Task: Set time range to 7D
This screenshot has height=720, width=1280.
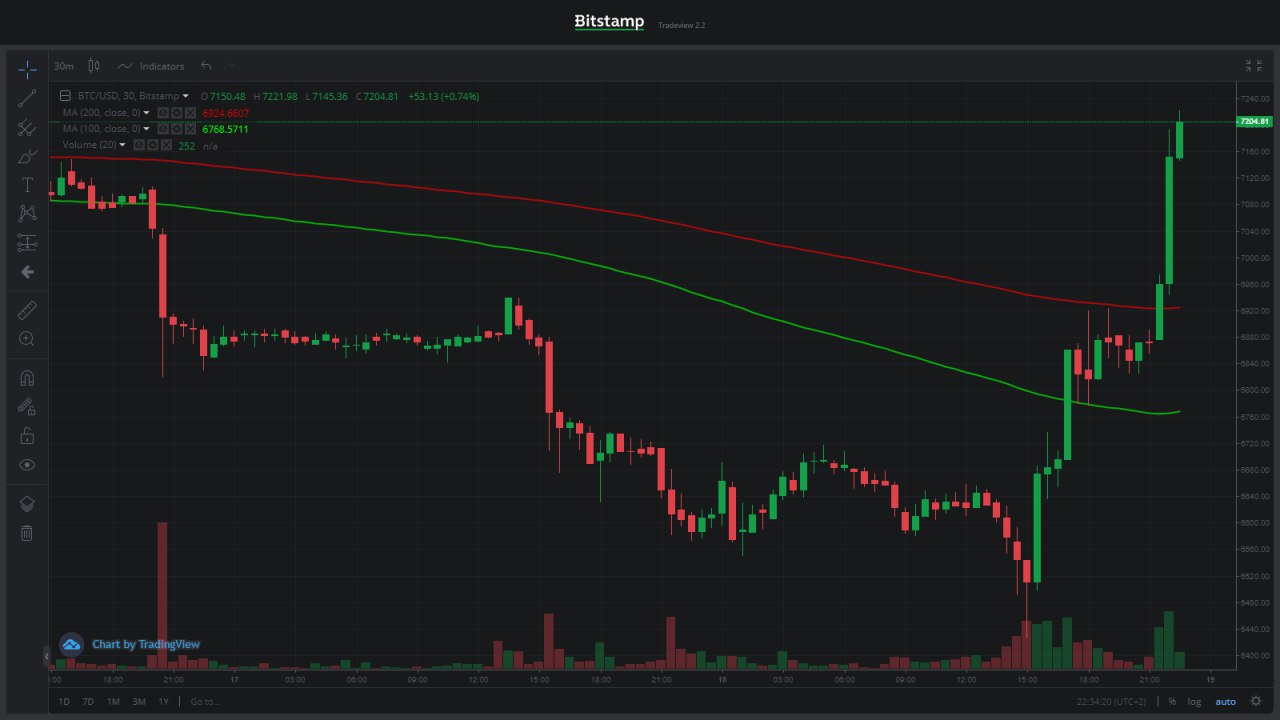Action: [88, 701]
